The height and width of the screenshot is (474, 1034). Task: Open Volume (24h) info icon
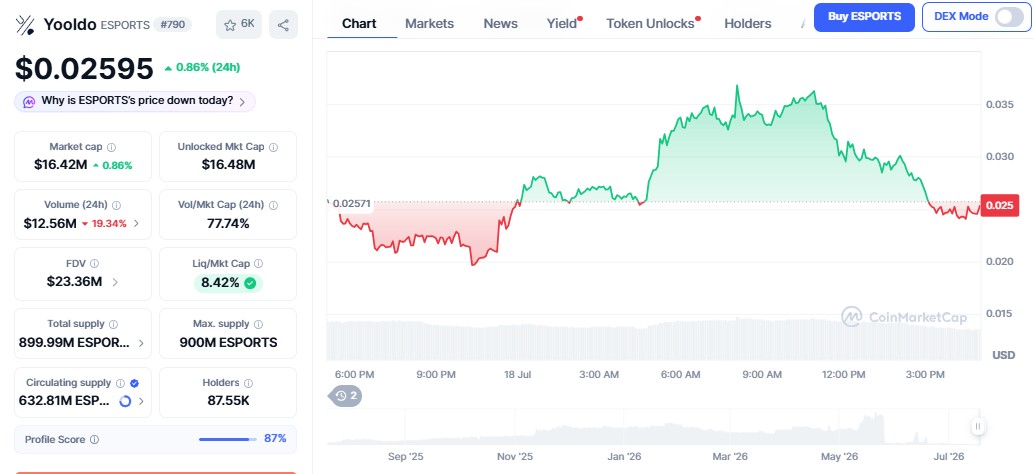[117, 206]
